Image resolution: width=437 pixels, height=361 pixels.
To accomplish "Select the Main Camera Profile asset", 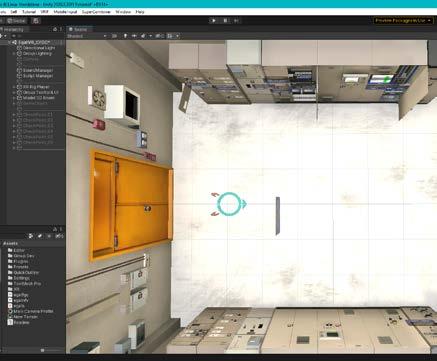I will (x=33, y=311).
